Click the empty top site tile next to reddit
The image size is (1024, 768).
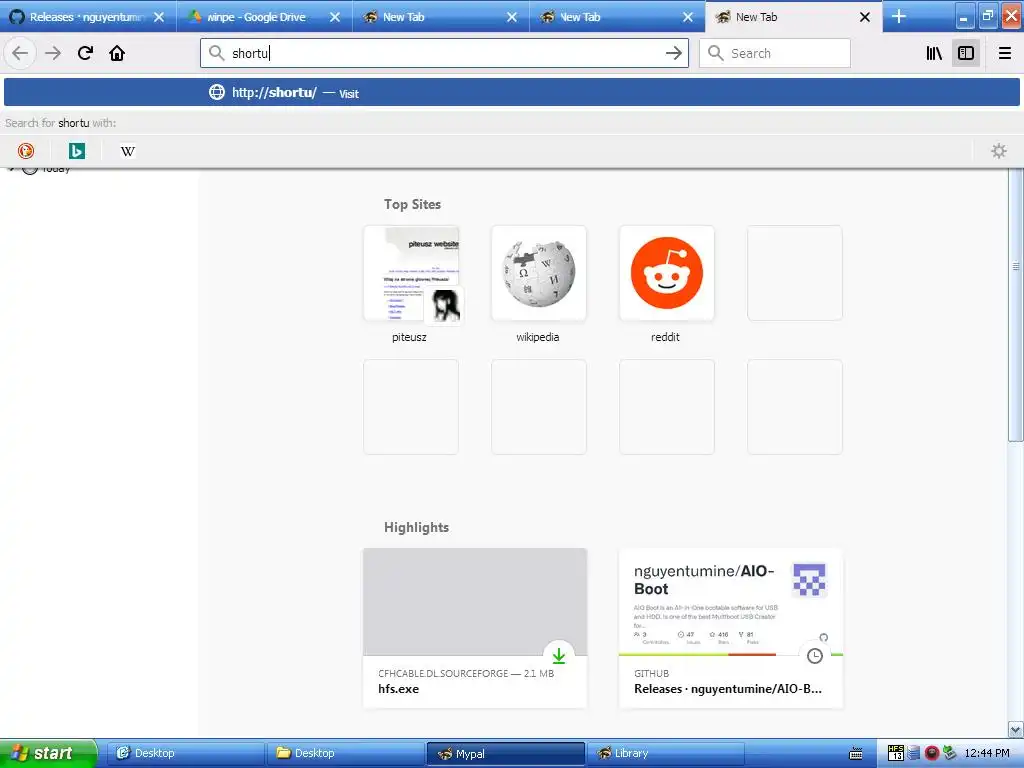click(795, 273)
